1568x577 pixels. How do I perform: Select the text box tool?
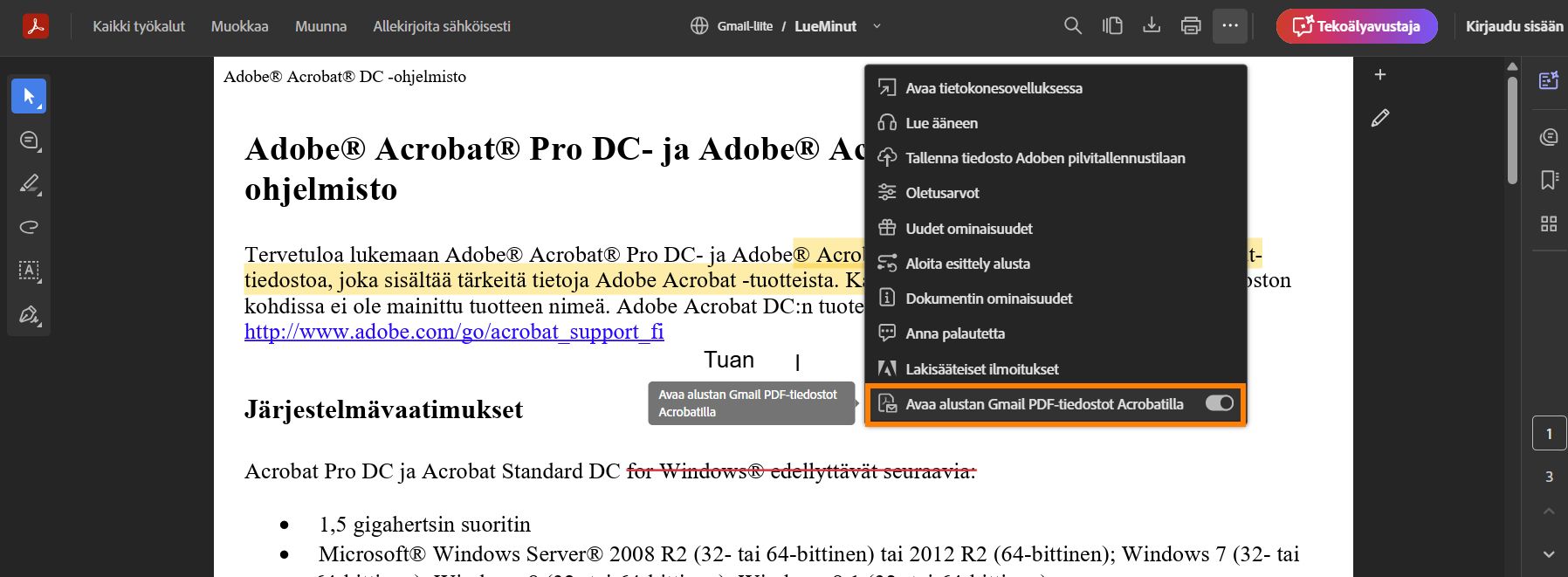coord(29,271)
